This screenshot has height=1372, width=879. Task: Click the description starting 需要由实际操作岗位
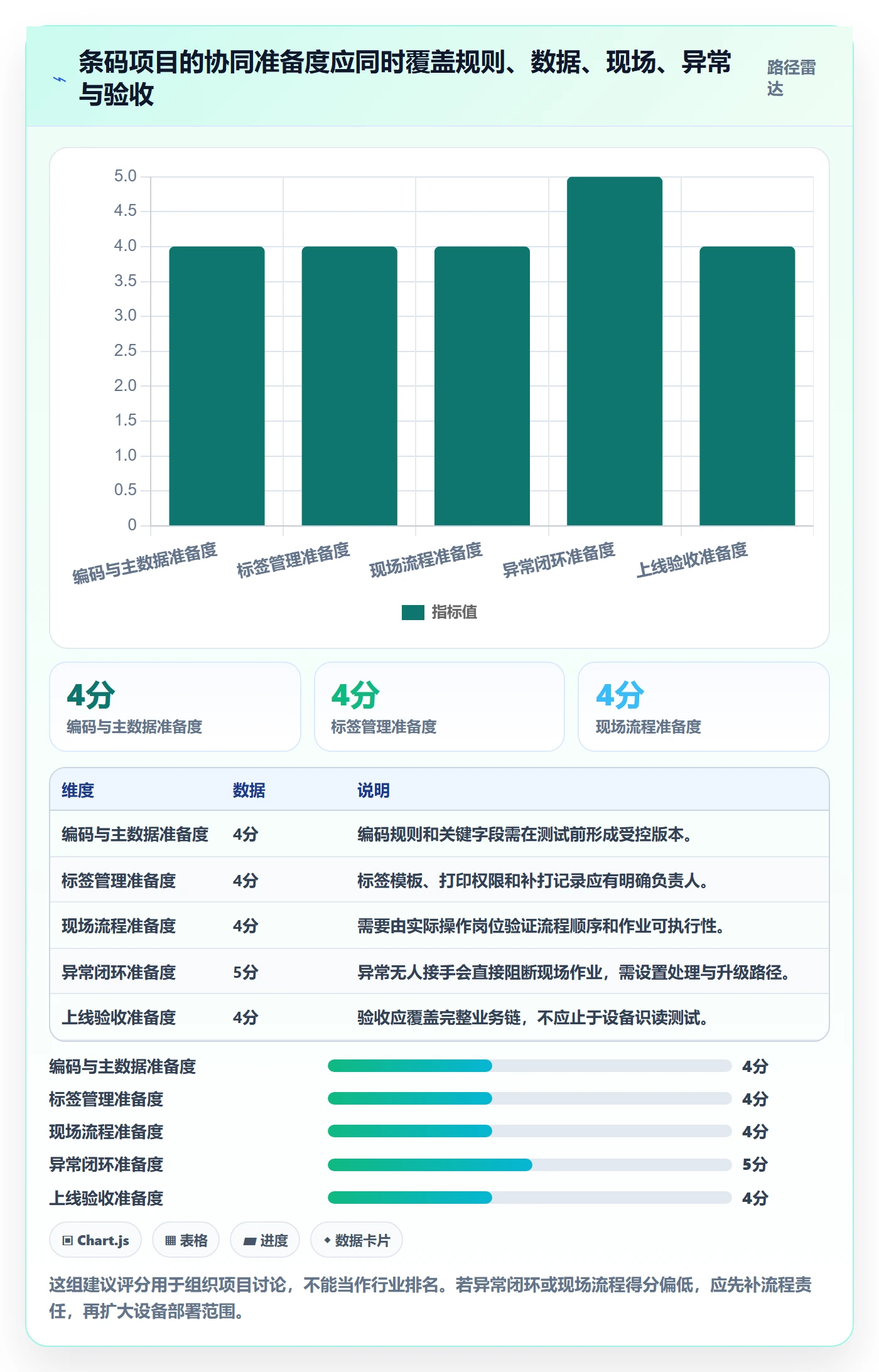542,926
